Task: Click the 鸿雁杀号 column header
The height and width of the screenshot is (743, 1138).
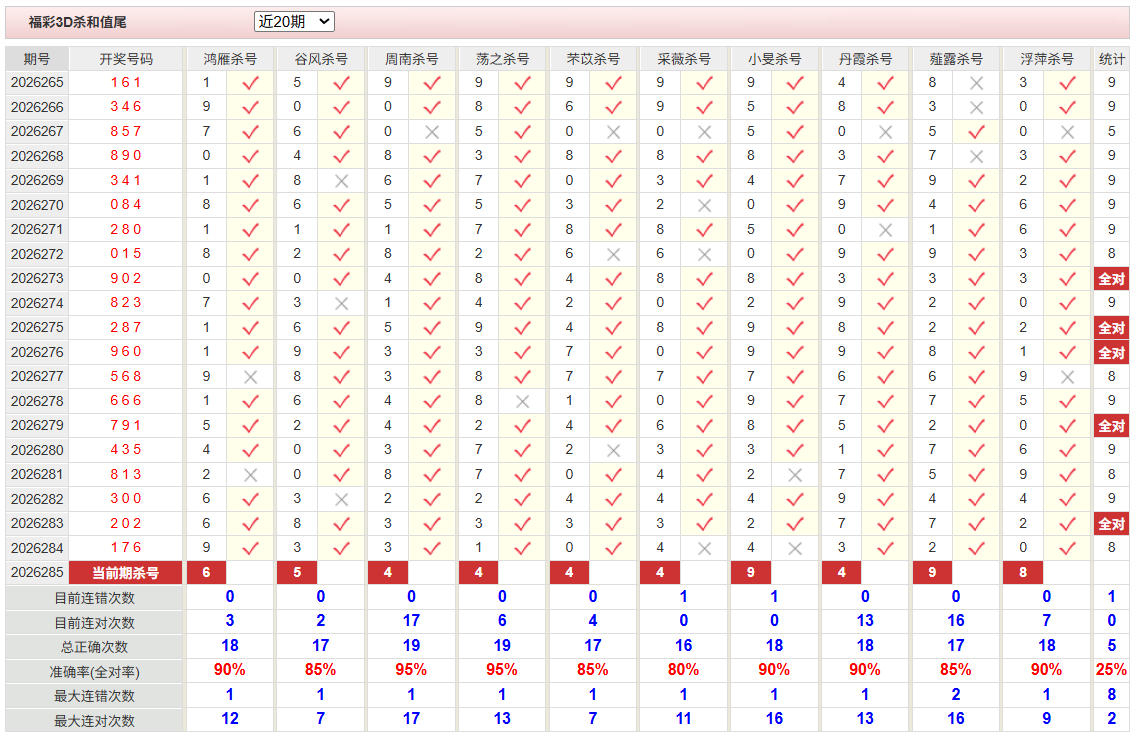Action: [x=230, y=59]
